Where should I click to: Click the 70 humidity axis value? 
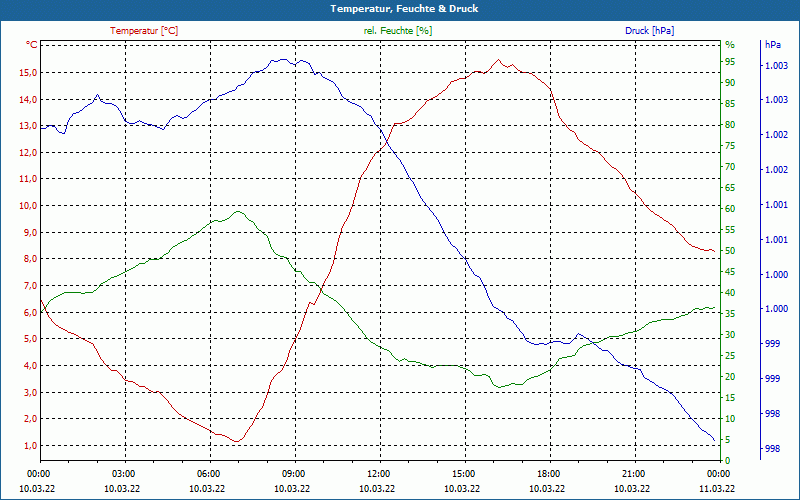click(730, 167)
